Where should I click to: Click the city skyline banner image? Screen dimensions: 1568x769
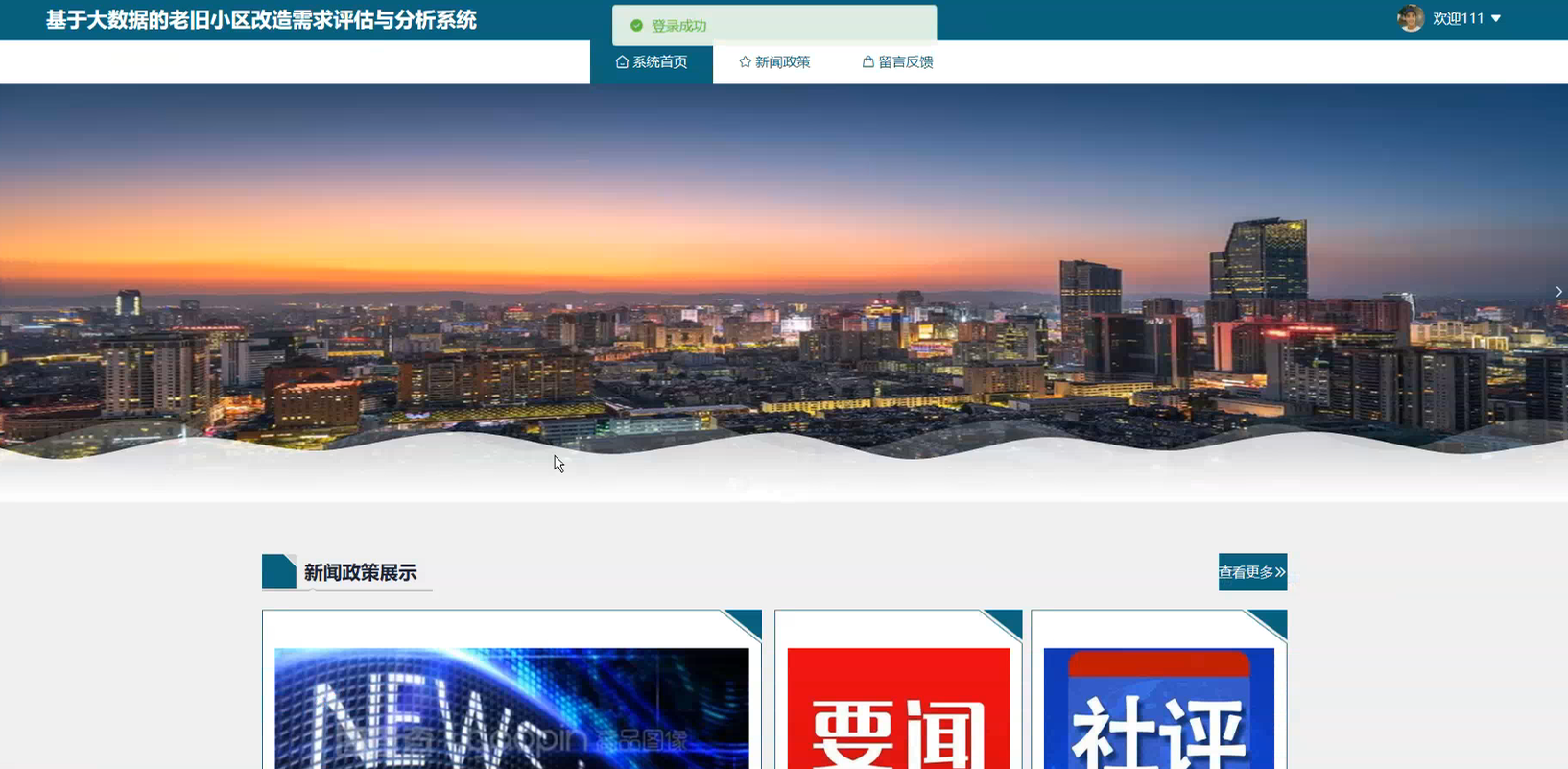784,292
